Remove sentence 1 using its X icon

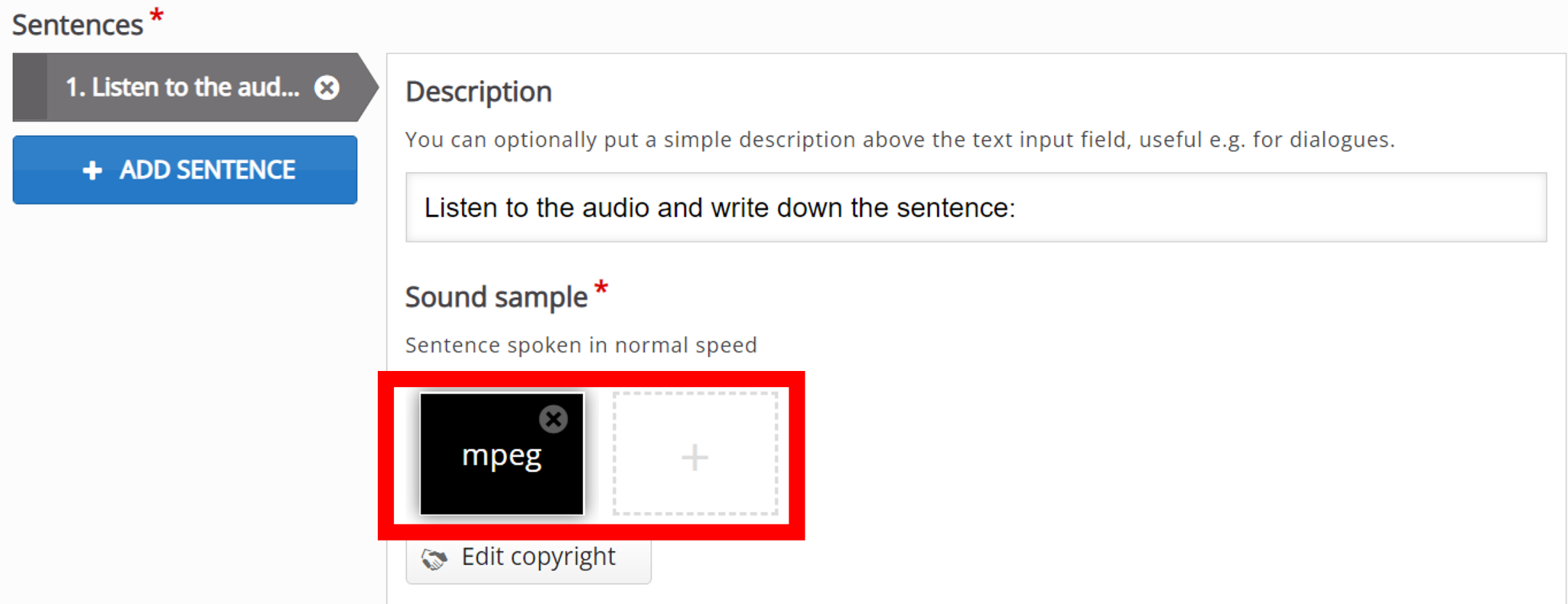pyautogui.click(x=327, y=88)
